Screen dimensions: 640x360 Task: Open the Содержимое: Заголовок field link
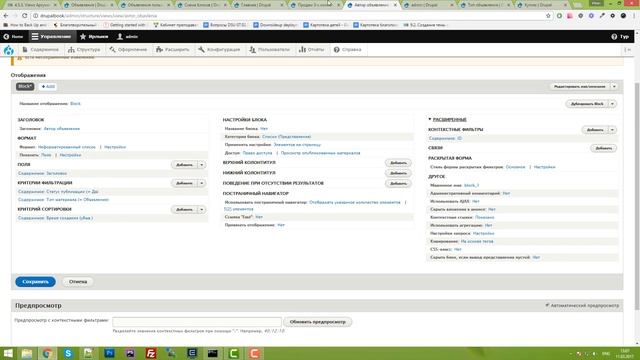point(42,173)
